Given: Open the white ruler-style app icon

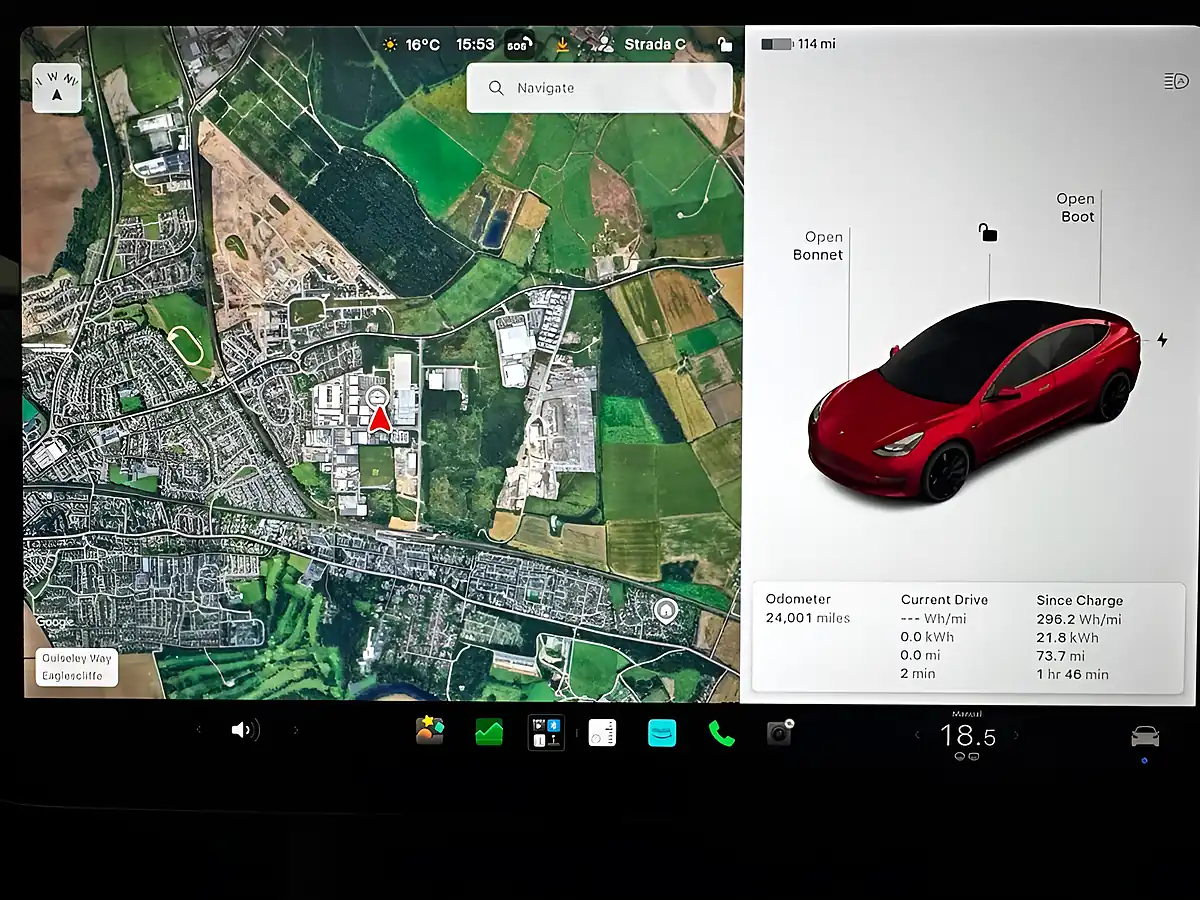Looking at the screenshot, I should pos(602,733).
